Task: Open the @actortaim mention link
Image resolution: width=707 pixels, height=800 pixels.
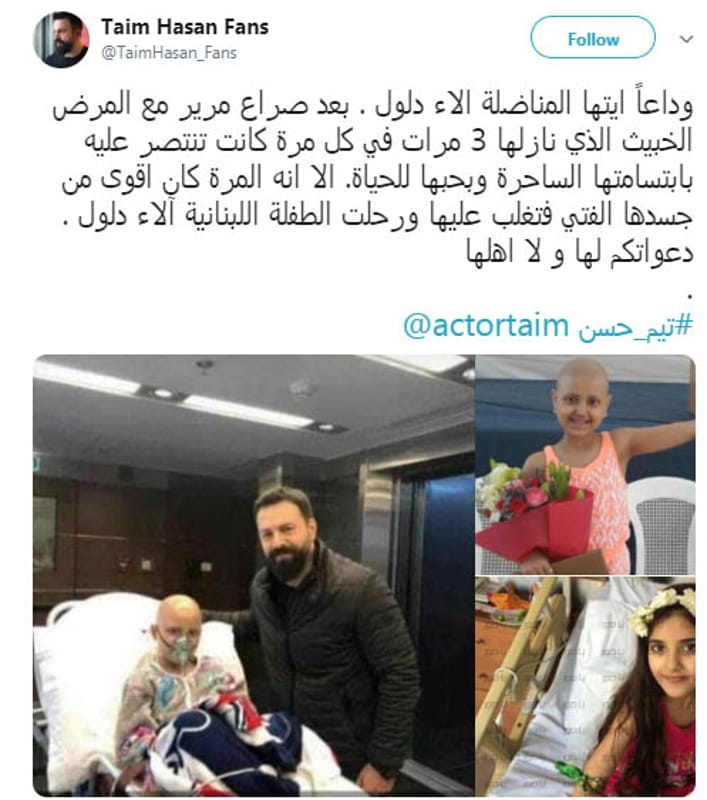Action: [x=486, y=325]
